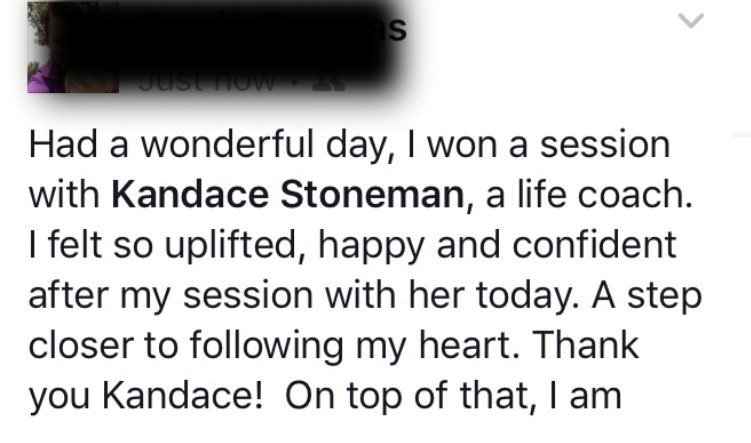Image resolution: width=751 pixels, height=443 pixels.
Task: Tap the trailing words "I am"
Action: click(x=585, y=396)
